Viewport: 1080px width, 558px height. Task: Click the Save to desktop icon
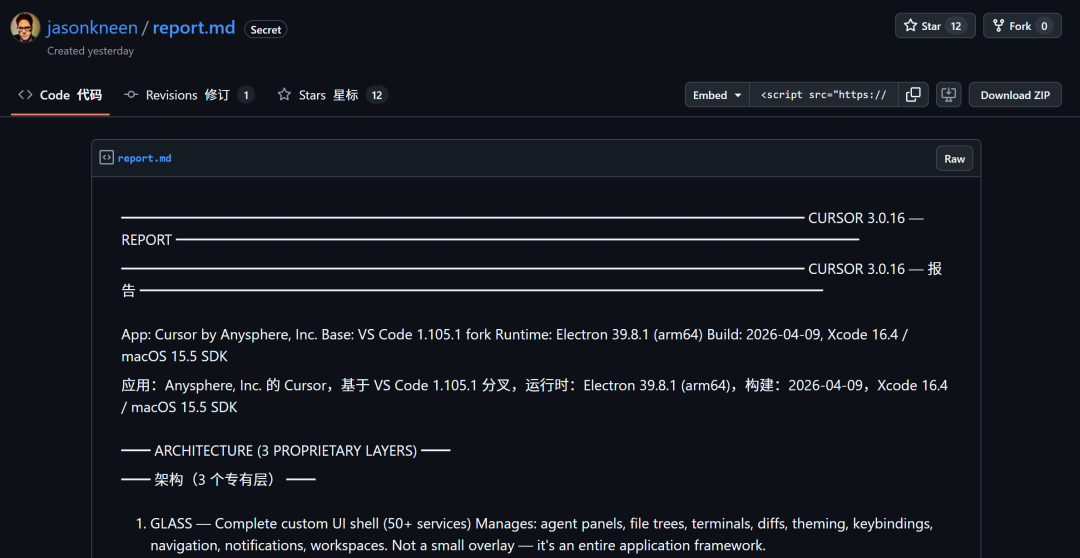pyautogui.click(x=948, y=95)
